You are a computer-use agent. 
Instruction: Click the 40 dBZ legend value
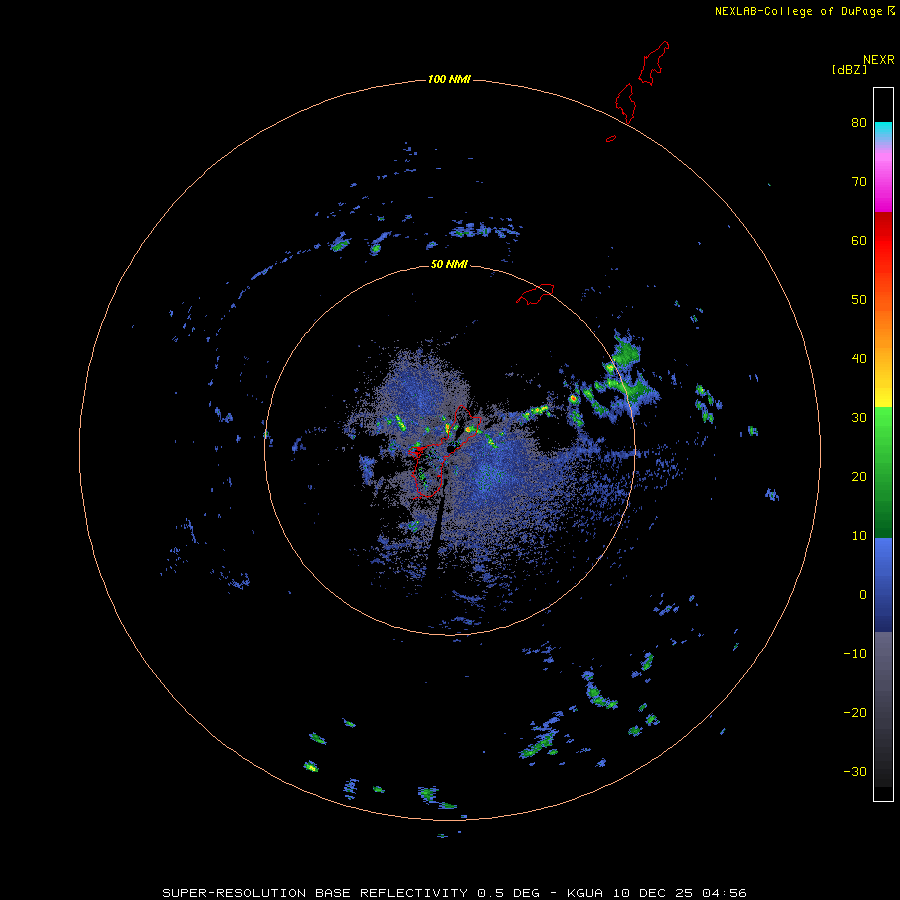[x=859, y=359]
